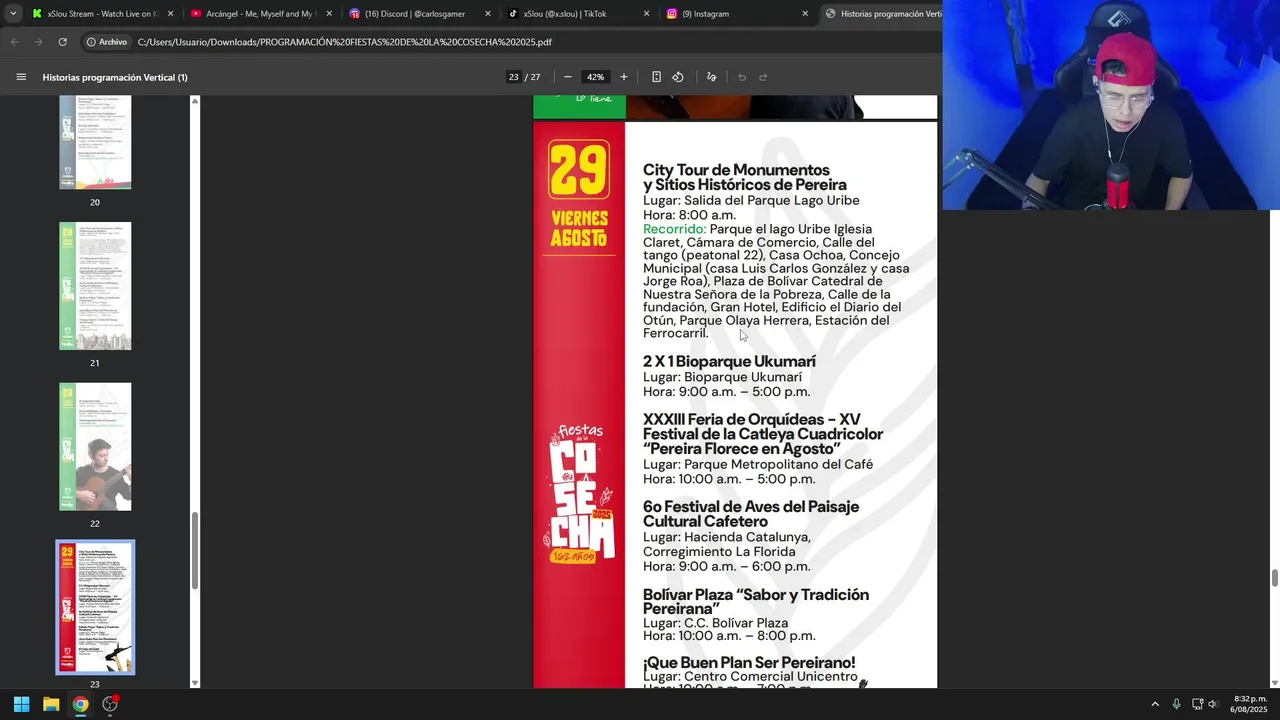Go back in browser navigation

14,42
